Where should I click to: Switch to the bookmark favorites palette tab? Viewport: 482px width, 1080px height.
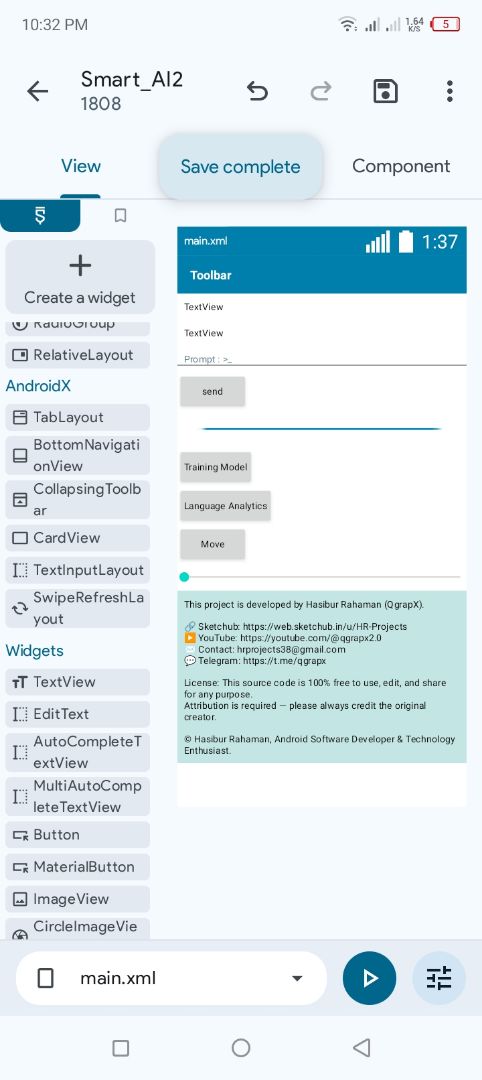pos(120,216)
